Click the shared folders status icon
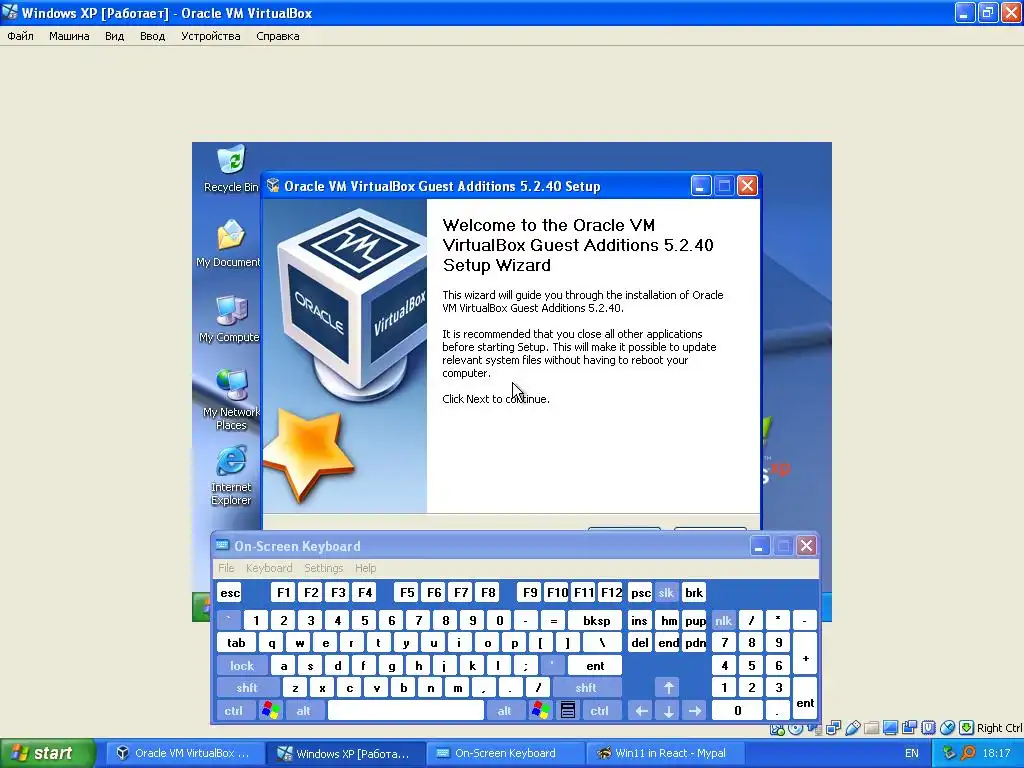The width and height of the screenshot is (1024, 768). [872, 728]
